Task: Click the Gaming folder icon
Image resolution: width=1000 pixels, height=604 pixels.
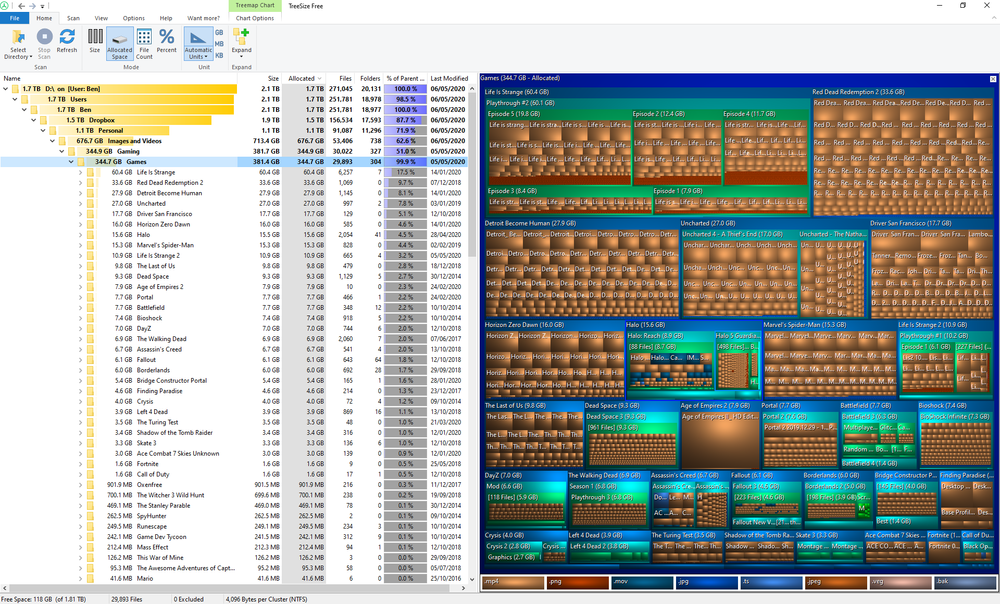Action: pos(71,151)
